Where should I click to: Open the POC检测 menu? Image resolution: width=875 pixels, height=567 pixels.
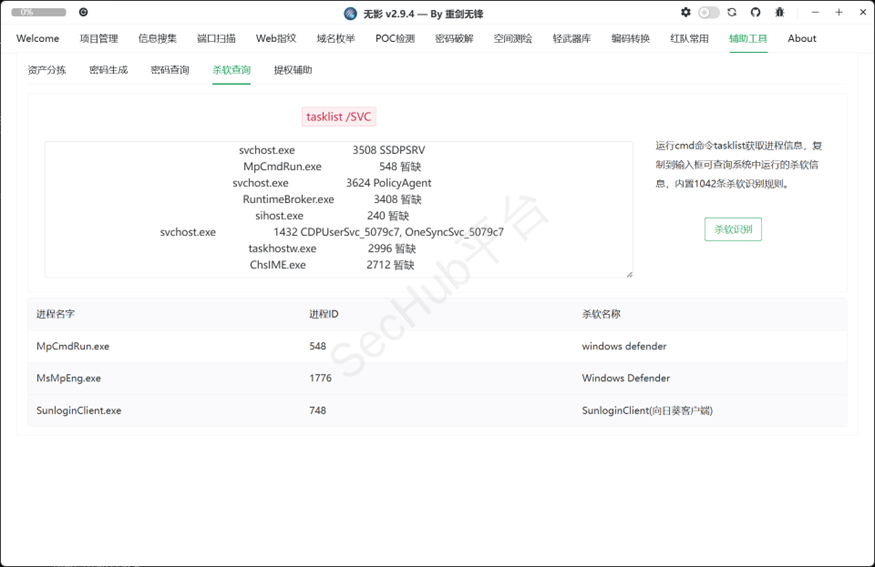click(x=395, y=38)
